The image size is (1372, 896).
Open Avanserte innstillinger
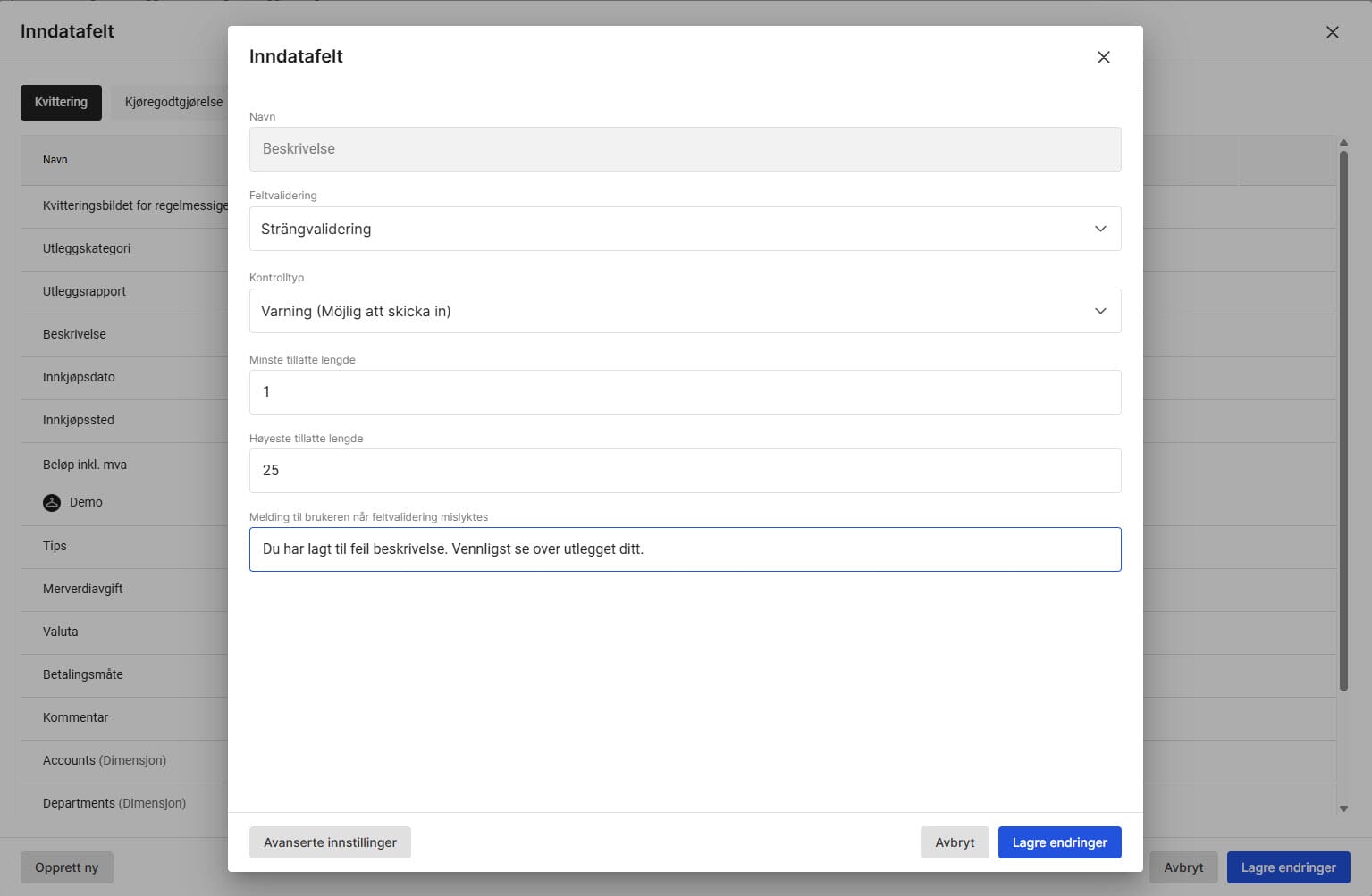tap(330, 842)
